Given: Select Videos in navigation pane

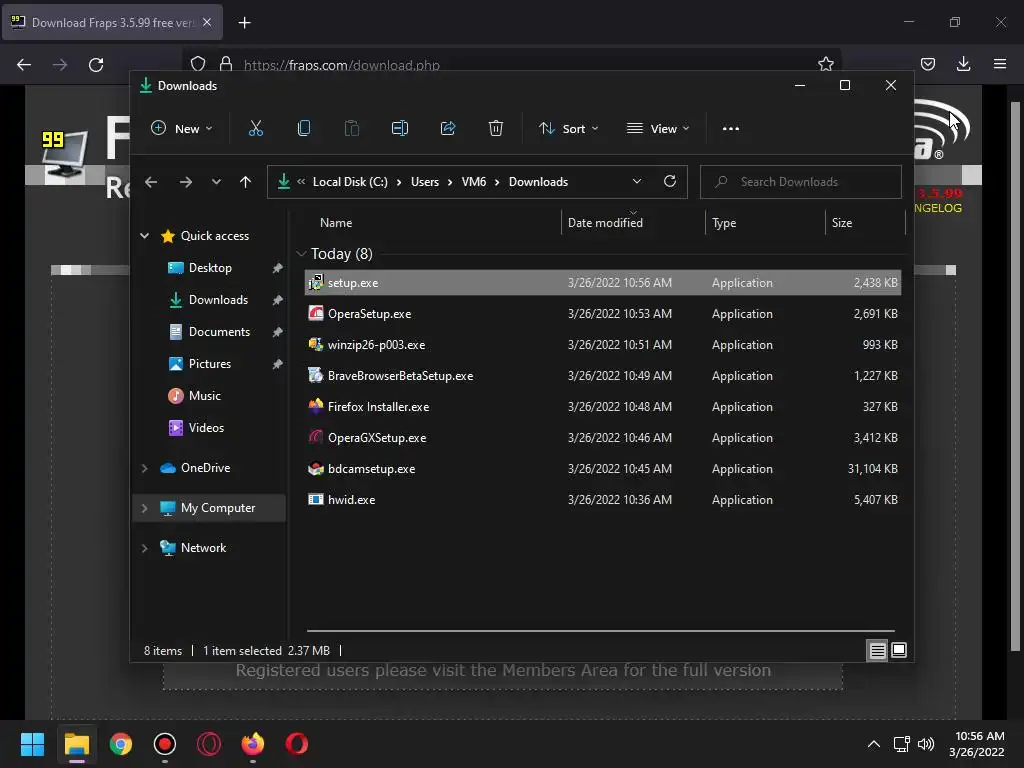Looking at the screenshot, I should pyautogui.click(x=206, y=428).
